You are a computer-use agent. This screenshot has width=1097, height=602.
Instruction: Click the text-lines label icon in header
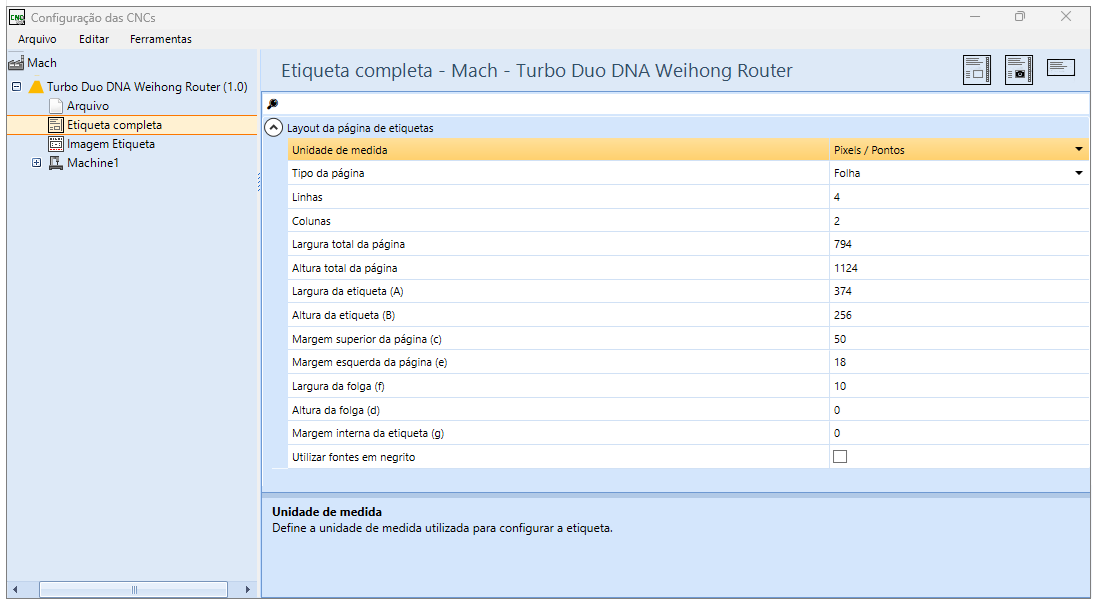pos(1061,67)
